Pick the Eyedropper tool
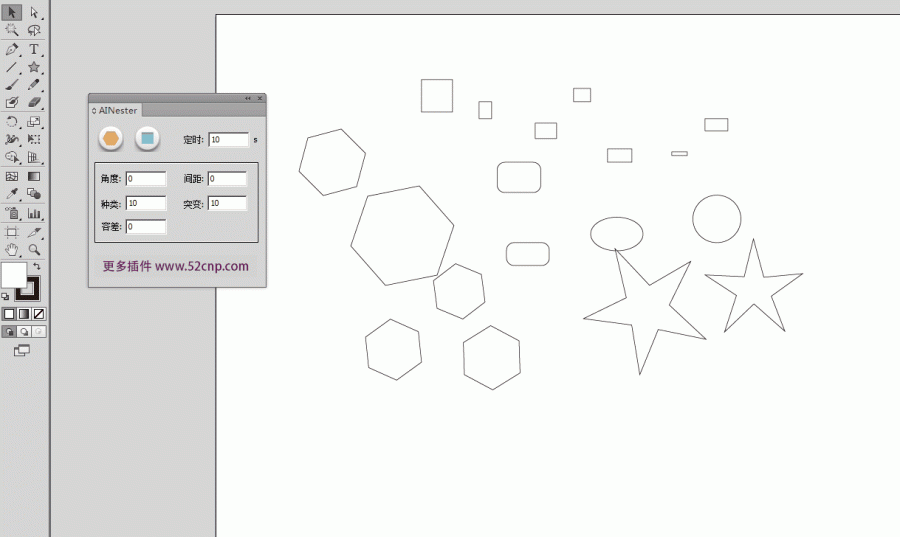Image resolution: width=900 pixels, height=537 pixels. 11,194
